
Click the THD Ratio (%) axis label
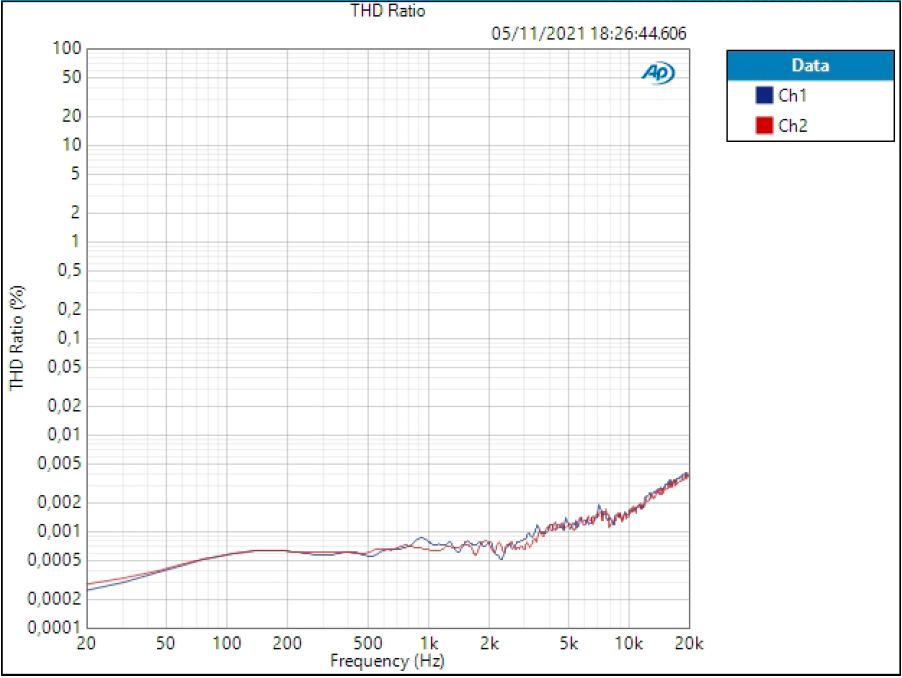click(17, 338)
